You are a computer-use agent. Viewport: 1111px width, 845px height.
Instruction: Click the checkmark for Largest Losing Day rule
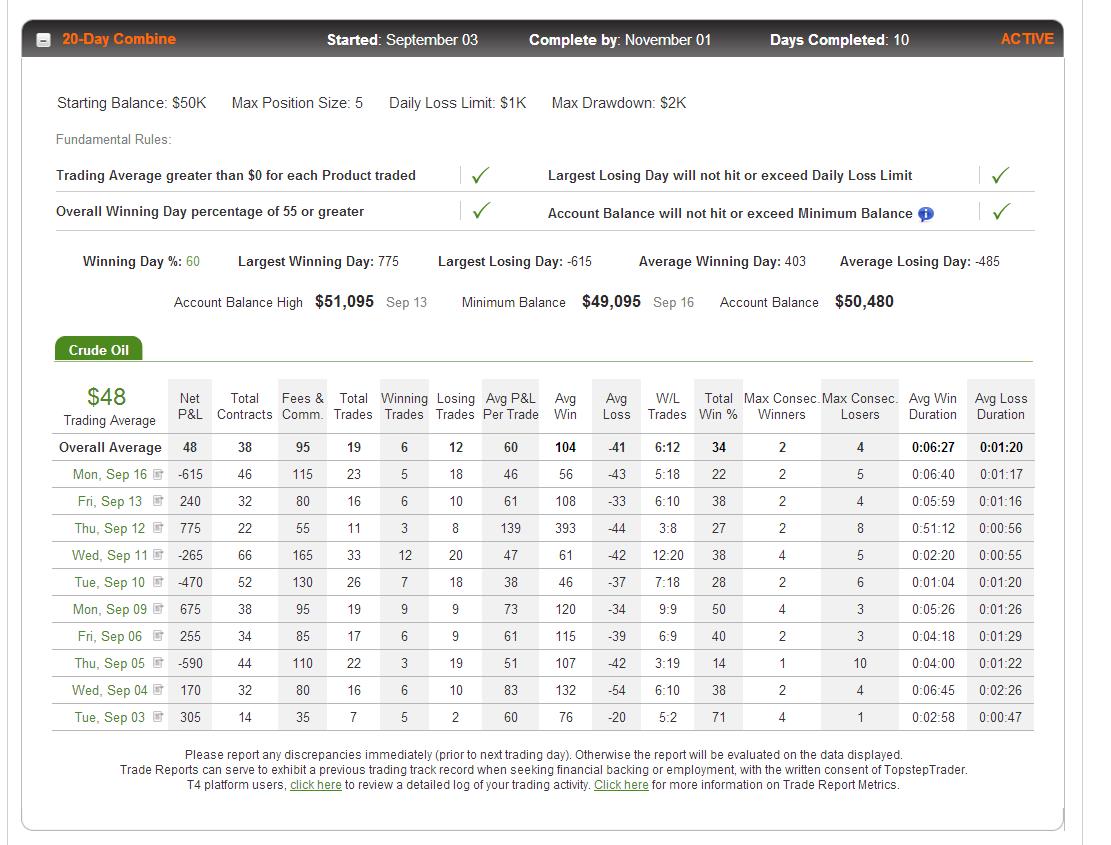click(1000, 175)
